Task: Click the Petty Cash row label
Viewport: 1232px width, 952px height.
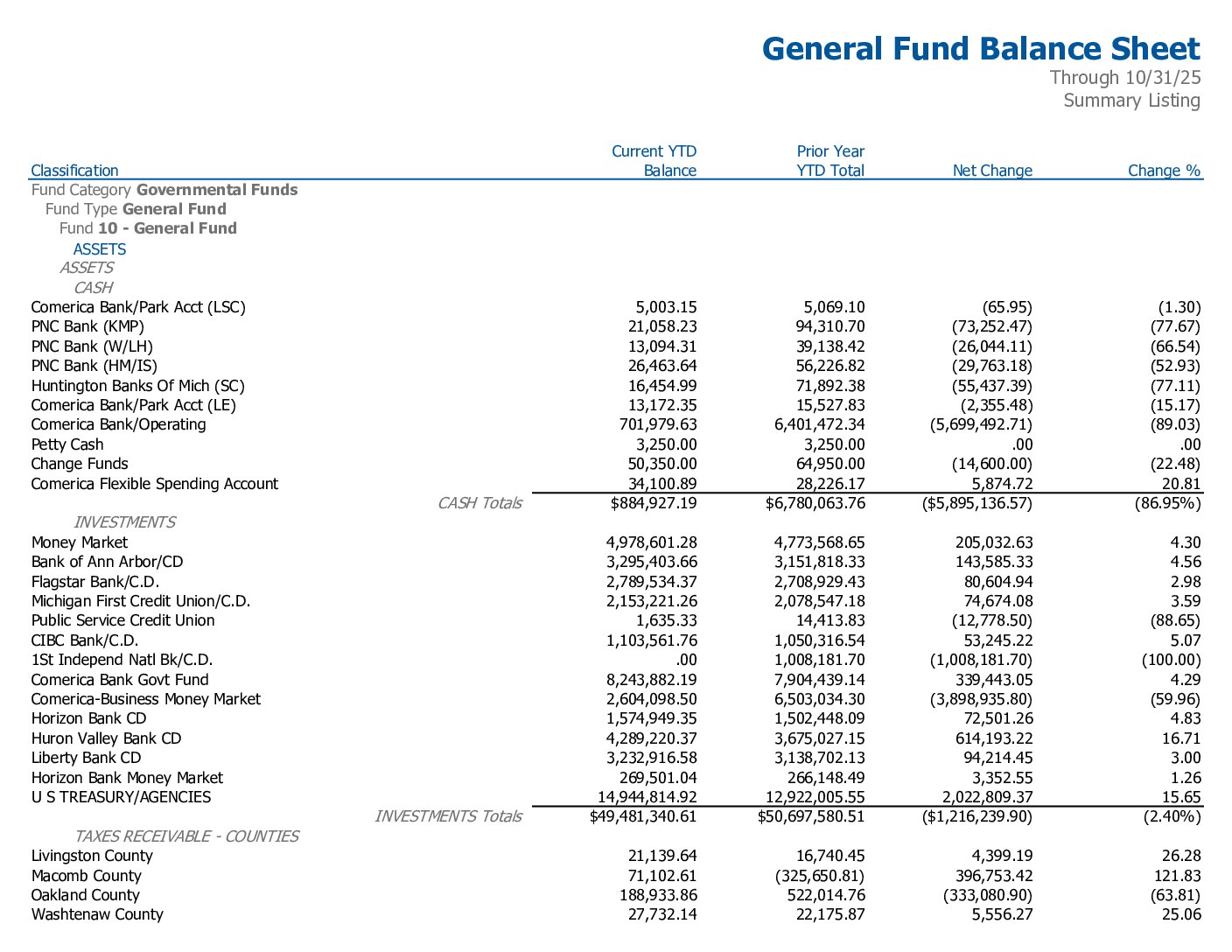Action: 67,444
